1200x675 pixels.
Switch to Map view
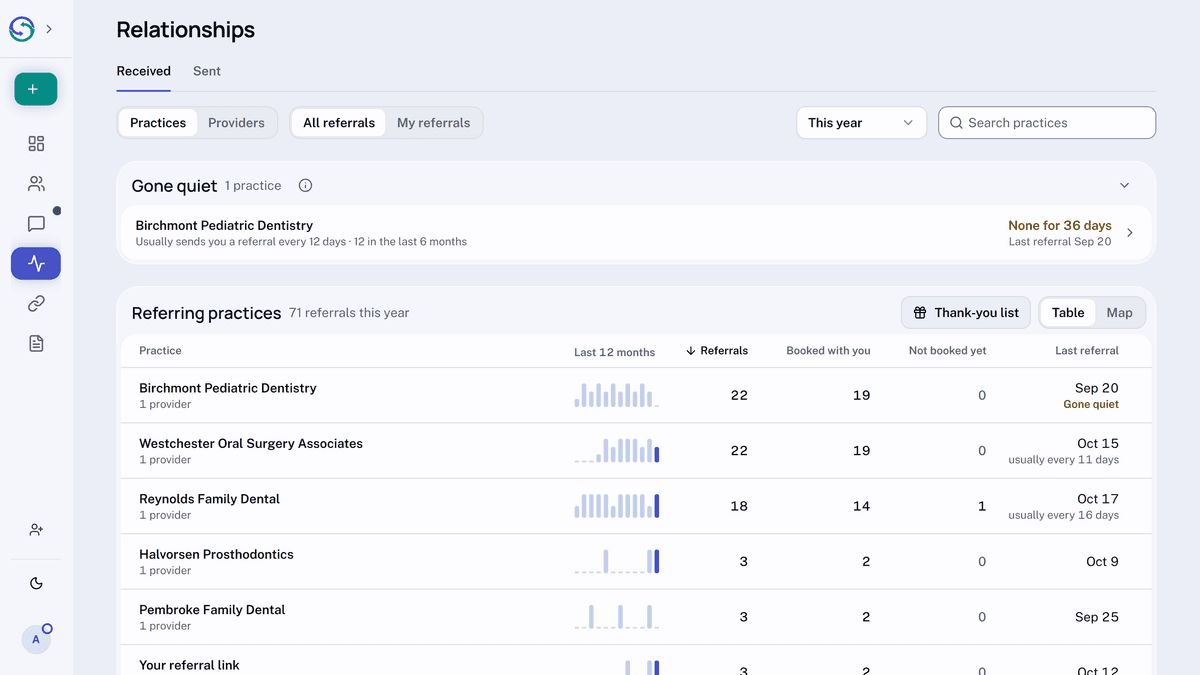click(1119, 313)
